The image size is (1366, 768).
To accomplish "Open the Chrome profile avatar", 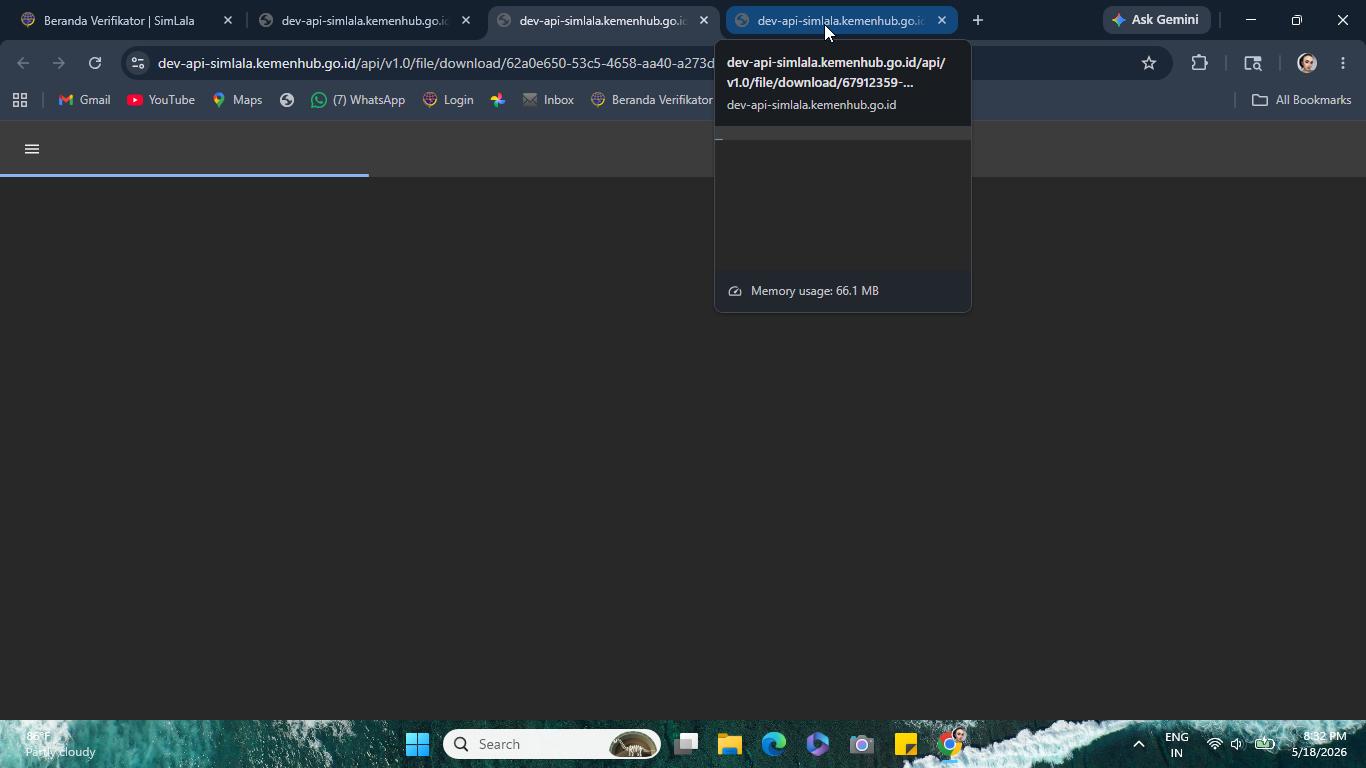I will [x=1306, y=63].
